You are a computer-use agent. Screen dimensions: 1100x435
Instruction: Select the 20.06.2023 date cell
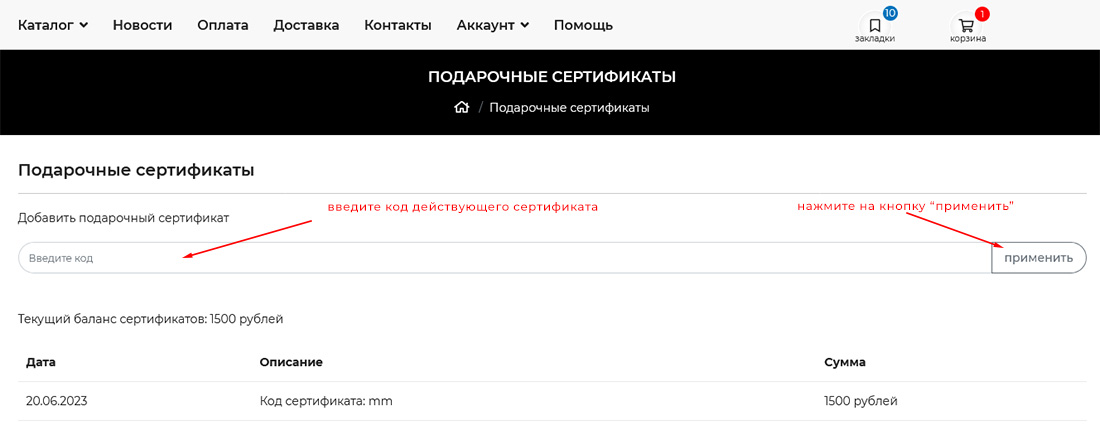coord(58,401)
